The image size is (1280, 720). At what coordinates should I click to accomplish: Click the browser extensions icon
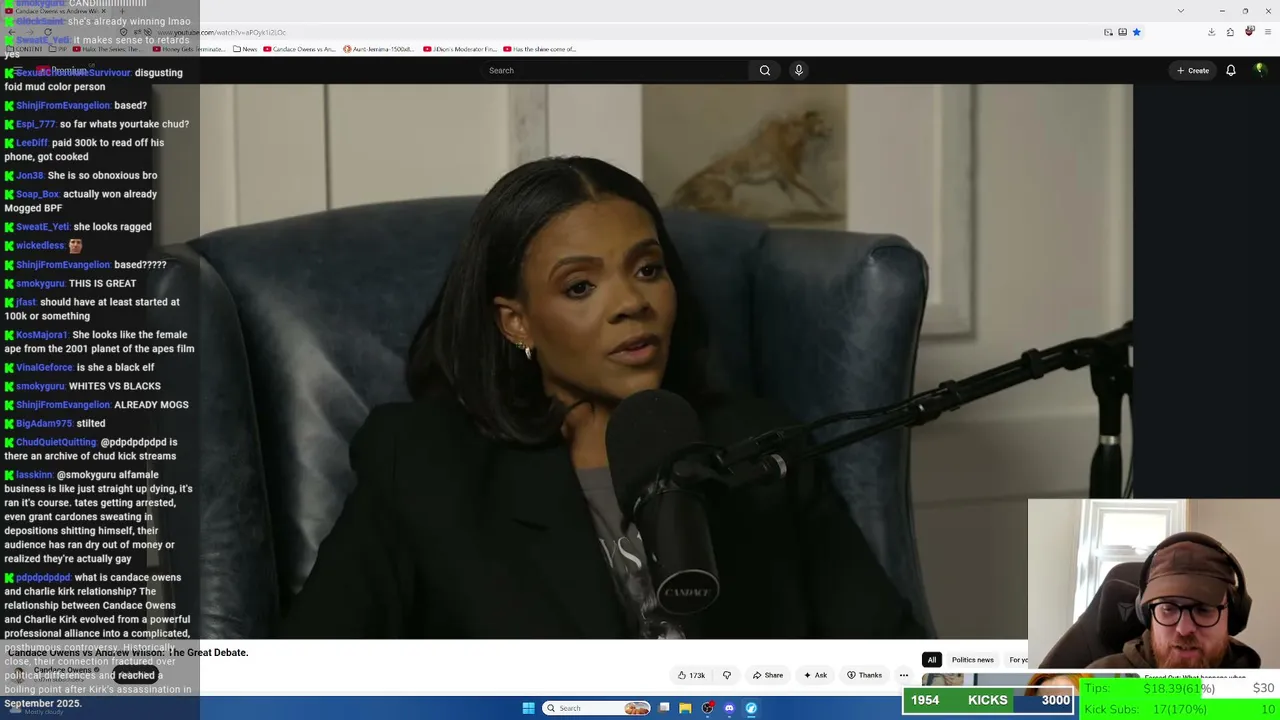tap(1230, 32)
